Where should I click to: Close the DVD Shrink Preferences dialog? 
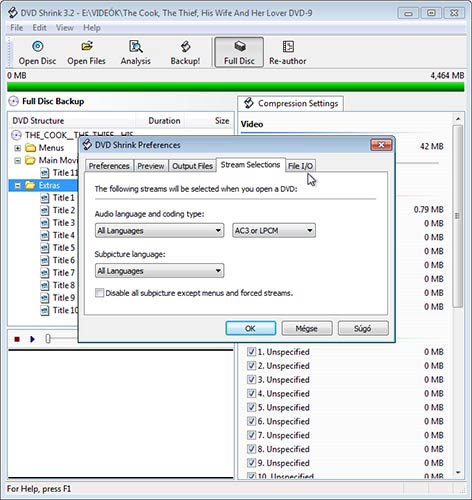pyautogui.click(x=381, y=145)
